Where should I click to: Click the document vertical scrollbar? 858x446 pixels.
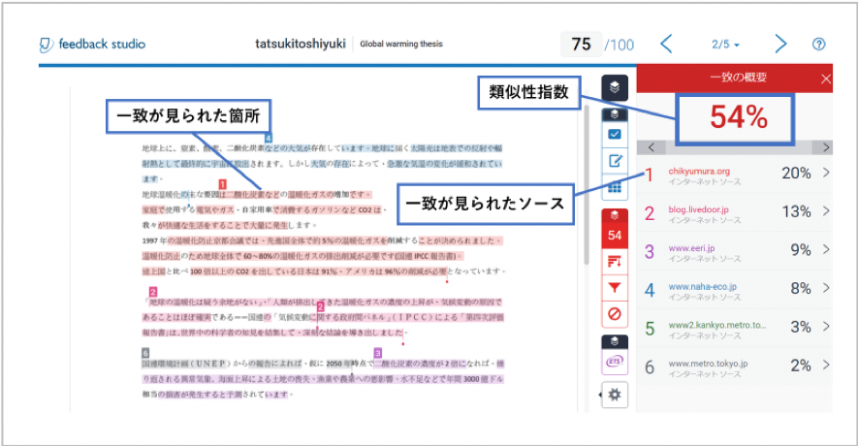(x=586, y=183)
